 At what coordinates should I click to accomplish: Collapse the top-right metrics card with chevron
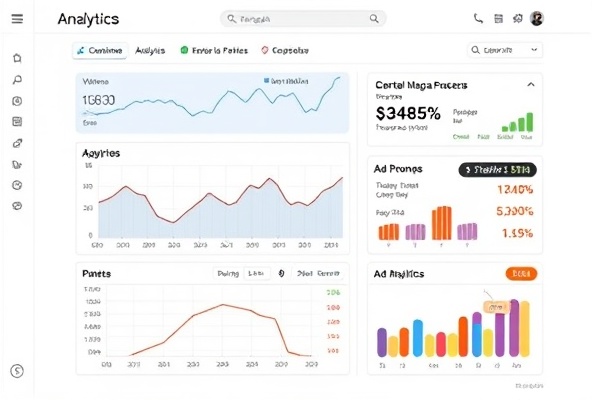pyautogui.click(x=531, y=85)
